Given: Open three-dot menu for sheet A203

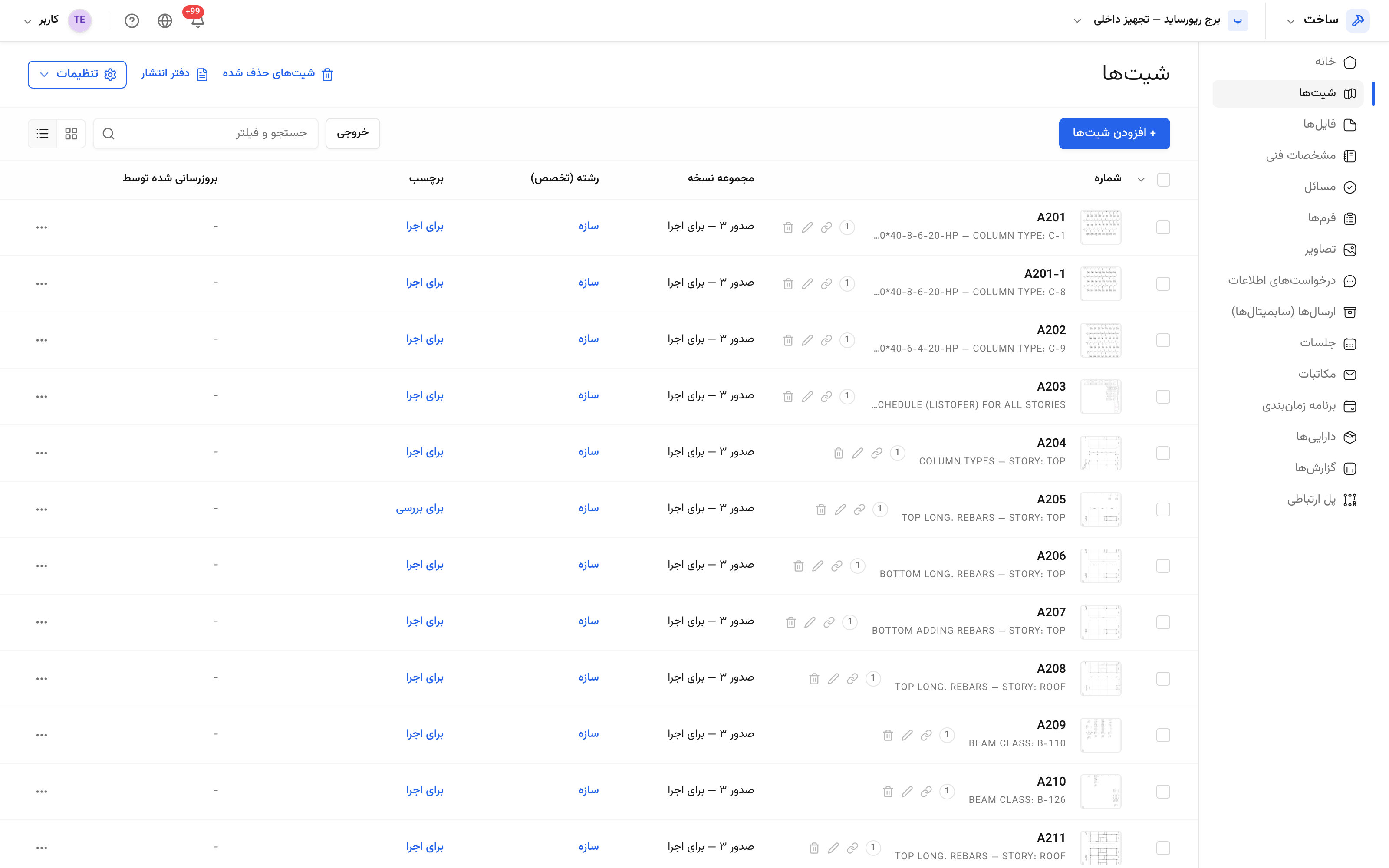Looking at the screenshot, I should coord(41,397).
